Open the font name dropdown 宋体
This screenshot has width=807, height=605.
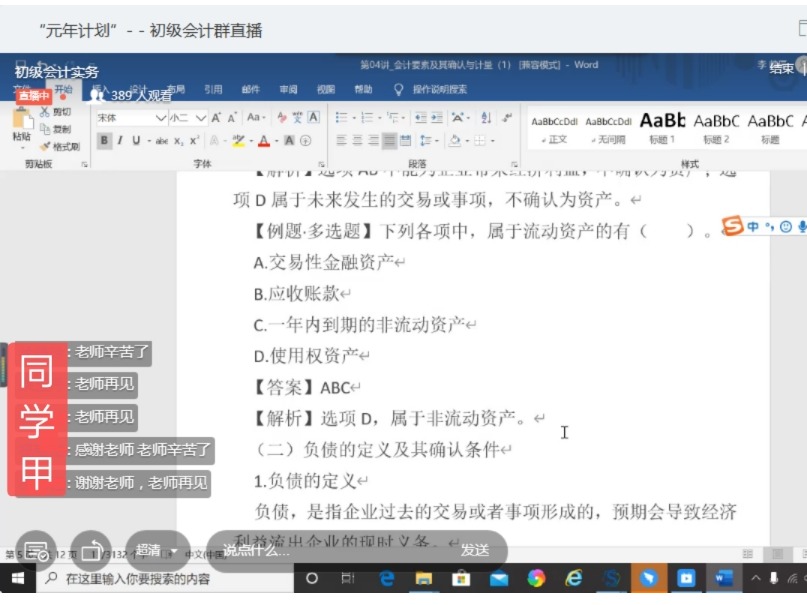pos(131,117)
